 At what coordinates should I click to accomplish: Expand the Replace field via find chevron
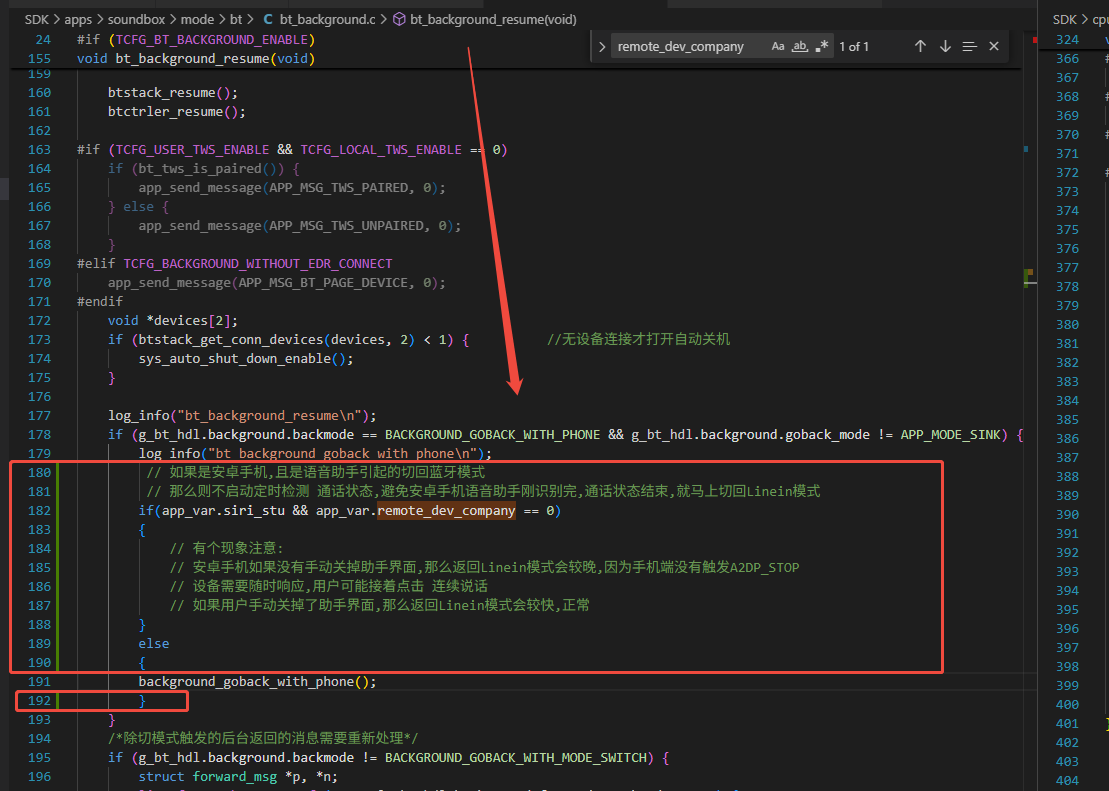(602, 47)
